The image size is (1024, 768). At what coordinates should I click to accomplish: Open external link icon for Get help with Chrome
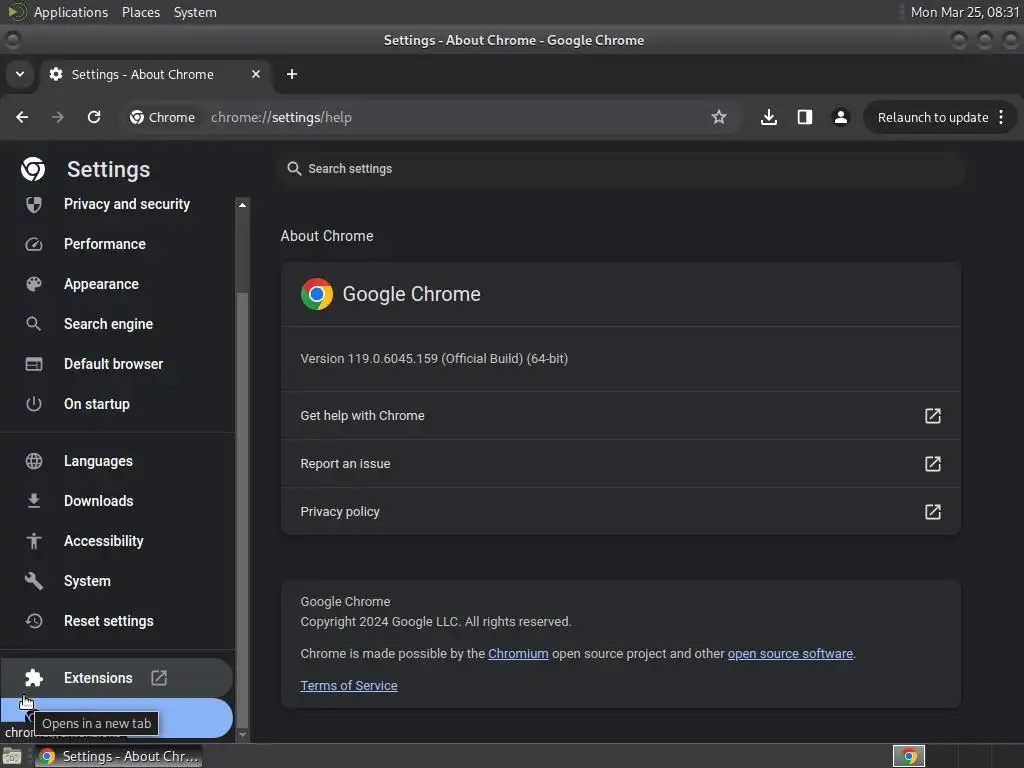point(933,416)
